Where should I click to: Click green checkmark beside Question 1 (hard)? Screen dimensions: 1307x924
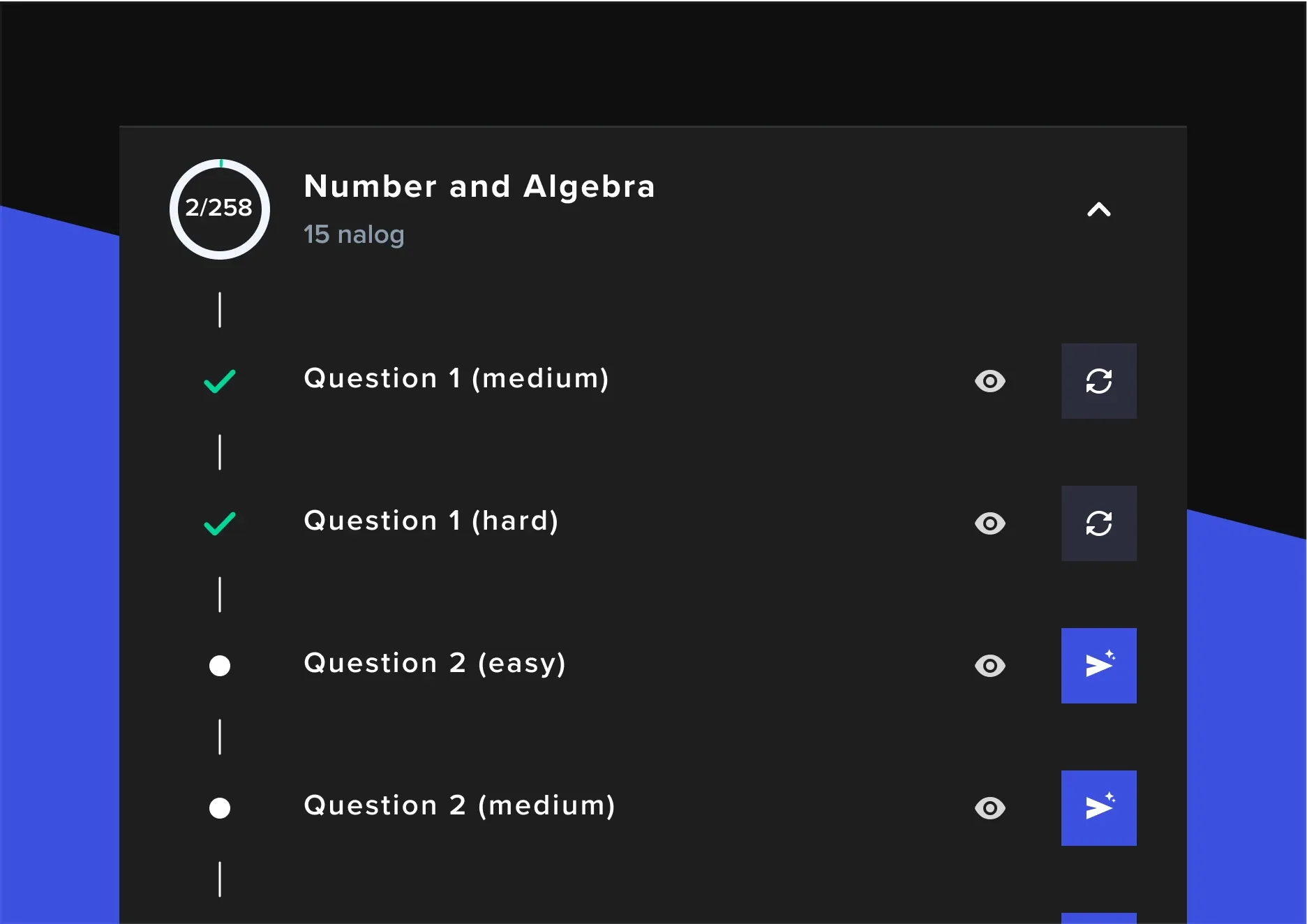[220, 523]
